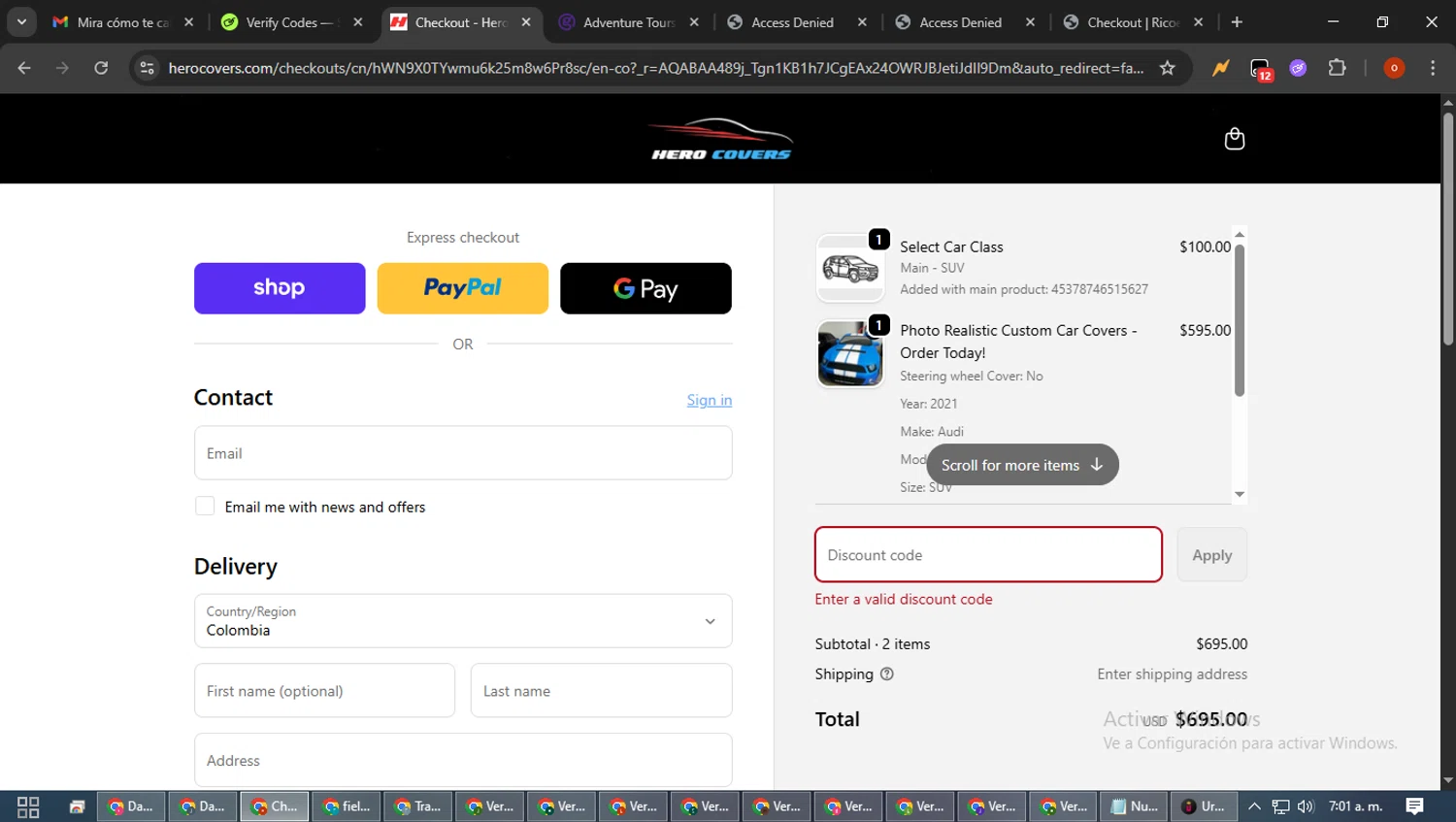Viewport: 1456px width, 822px height.
Task: Focus the Address input field
Action: coord(463,760)
